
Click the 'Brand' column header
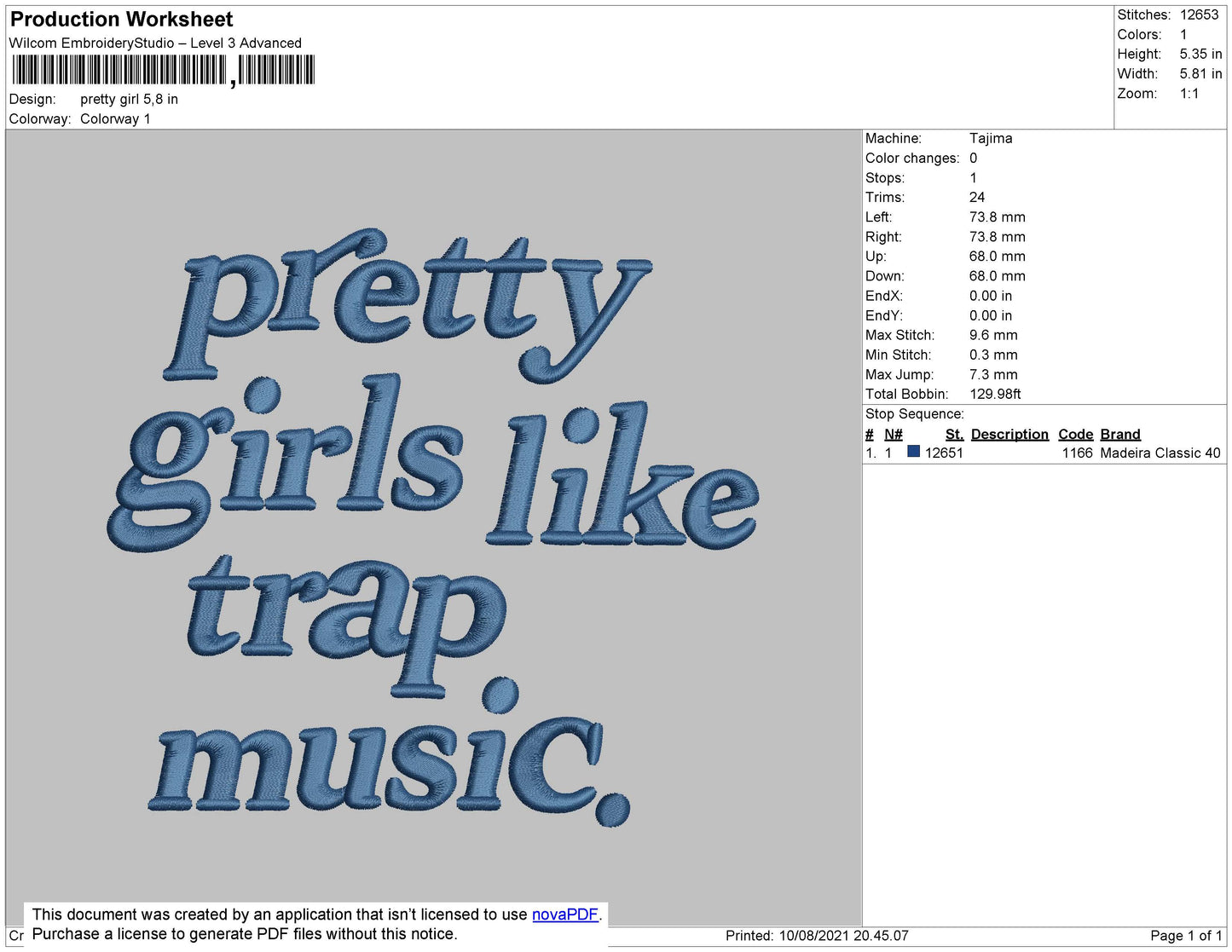point(1119,434)
